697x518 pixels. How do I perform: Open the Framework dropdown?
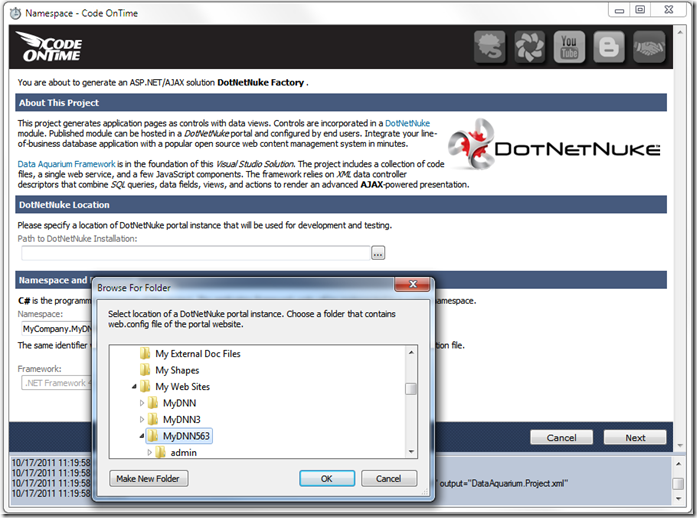[56, 383]
